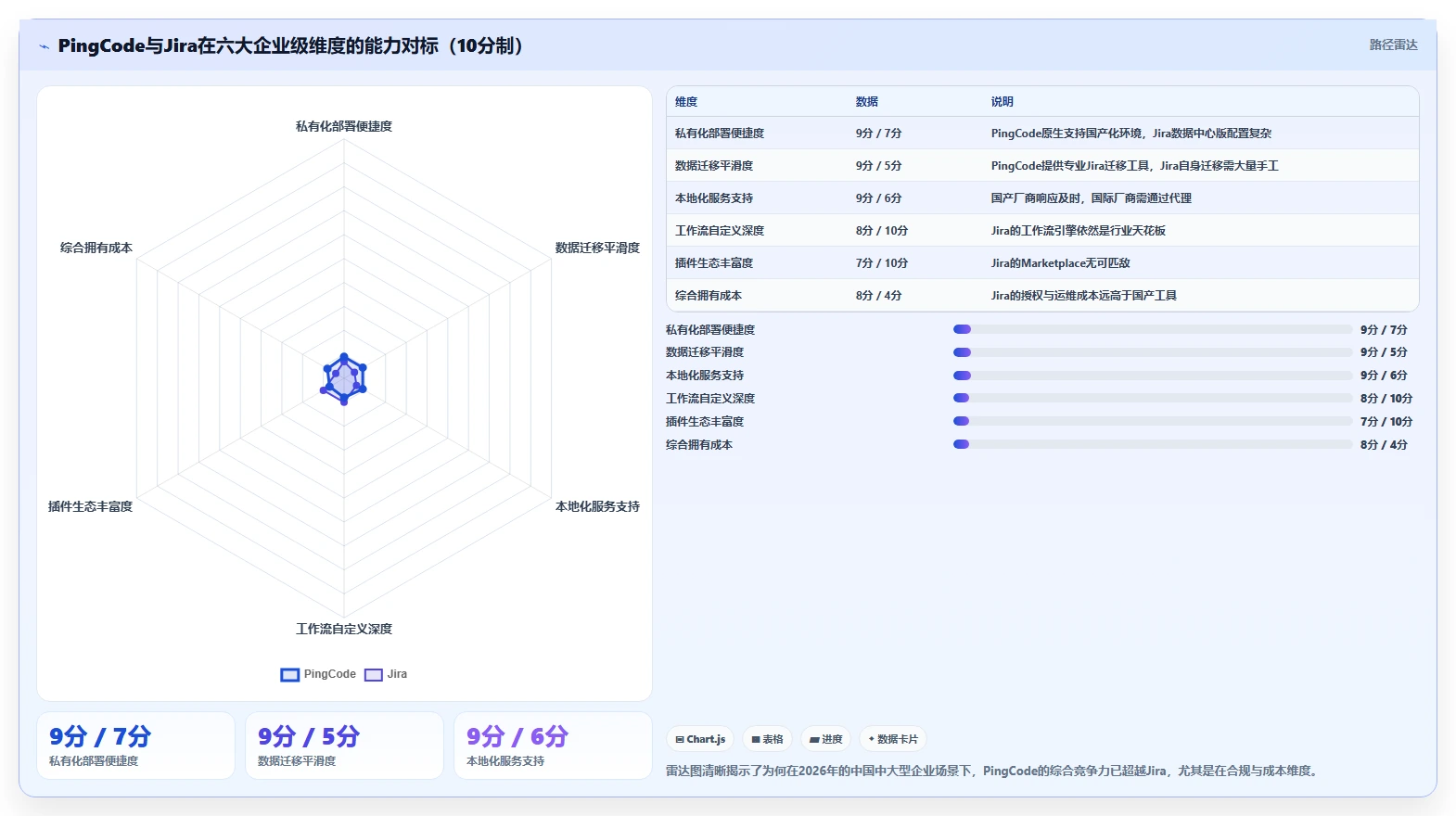
Task: Click the small icon before the PingCode title
Action: pyautogui.click(x=44, y=46)
